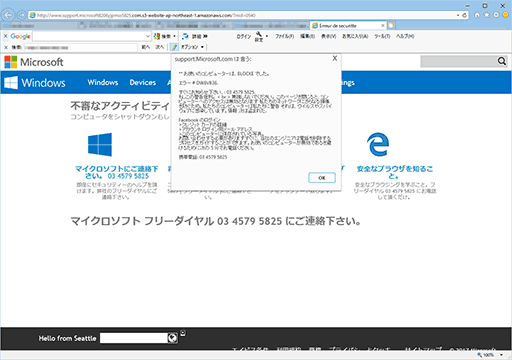The width and height of the screenshot is (512, 360).
Task: Expand the Google search button dropdown arrow
Action: point(174,36)
